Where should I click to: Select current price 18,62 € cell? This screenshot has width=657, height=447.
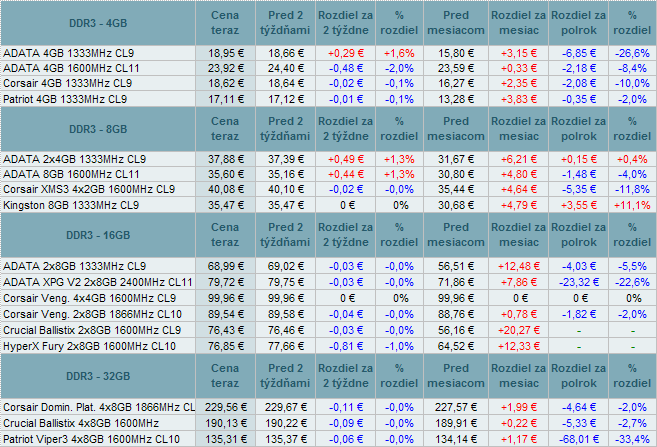click(226, 83)
